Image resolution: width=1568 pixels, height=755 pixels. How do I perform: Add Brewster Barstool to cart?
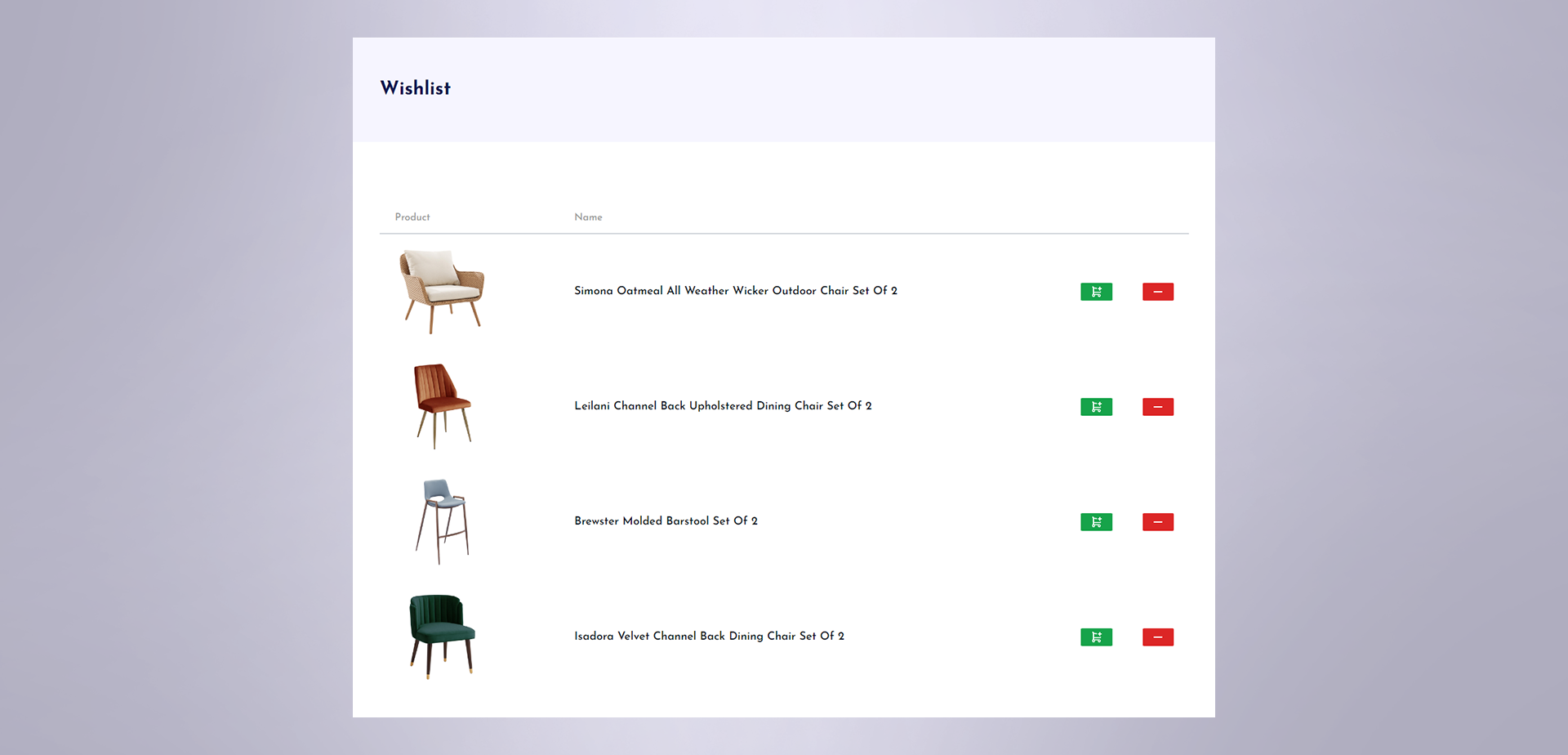(x=1096, y=521)
